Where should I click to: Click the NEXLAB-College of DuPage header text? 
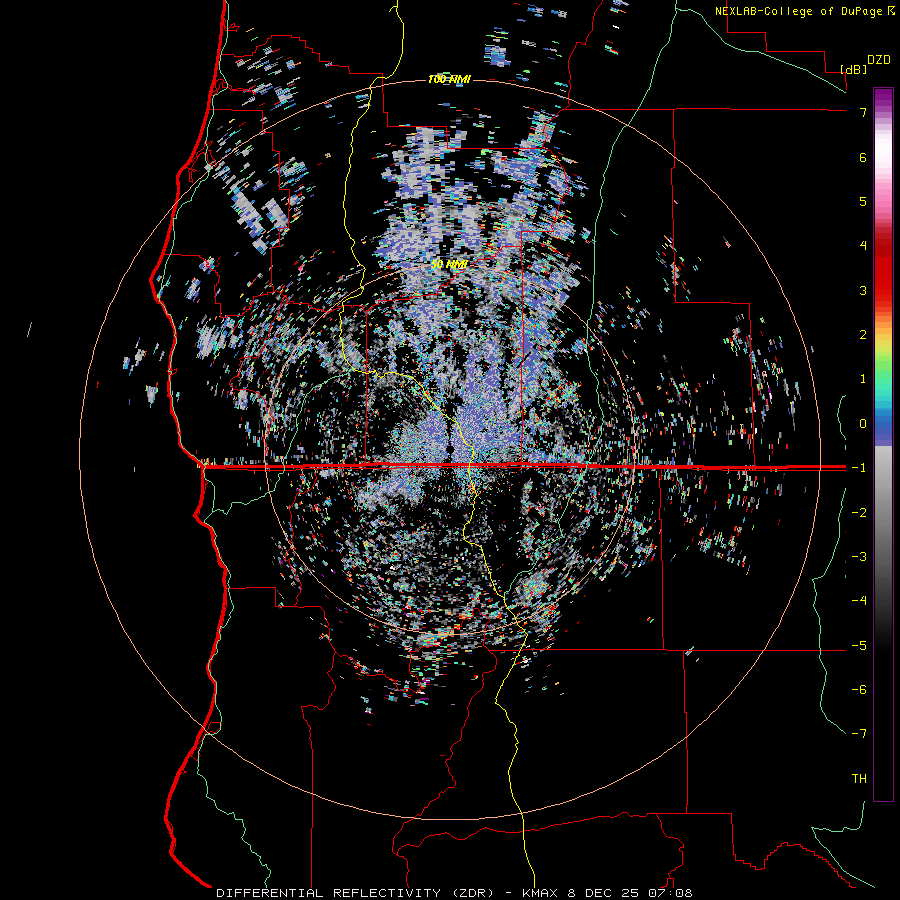point(799,11)
